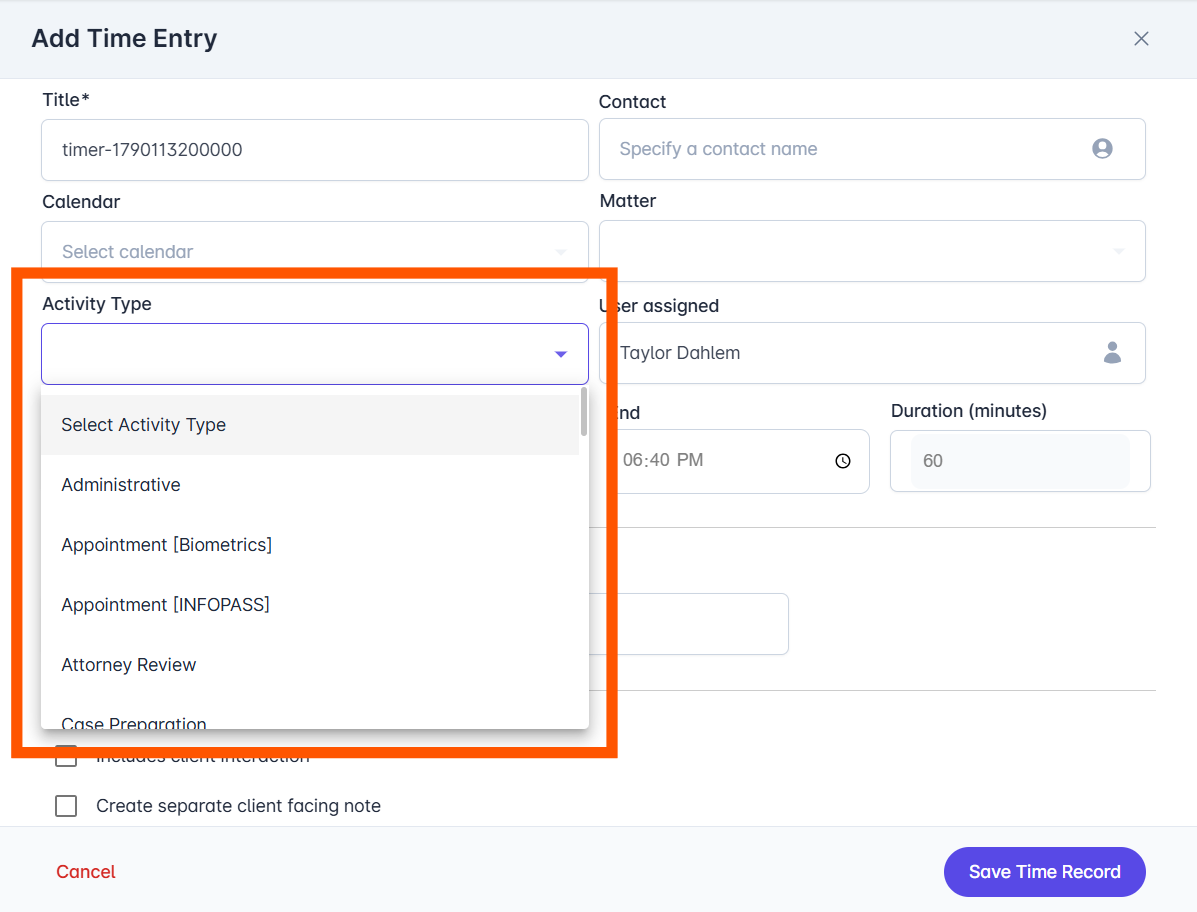Screen dimensions: 1197x912
Task: Click the User assigned field
Action: point(872,353)
